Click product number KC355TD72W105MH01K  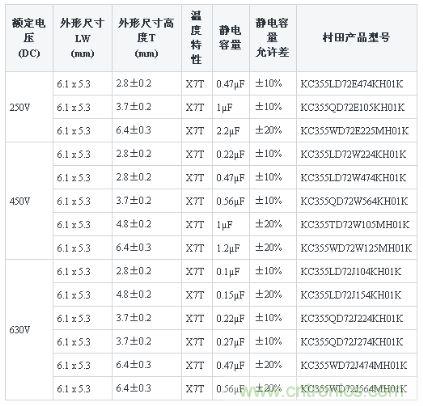pos(355,225)
